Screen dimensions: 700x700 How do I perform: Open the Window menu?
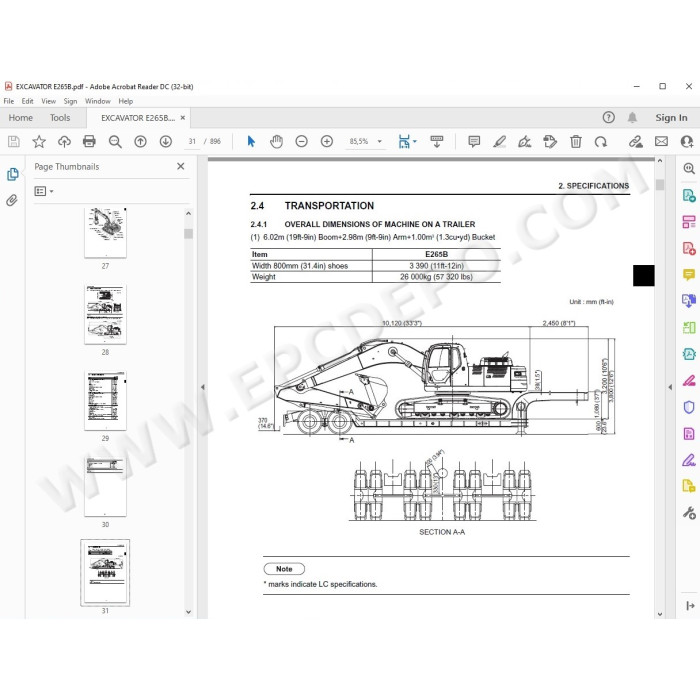click(98, 101)
